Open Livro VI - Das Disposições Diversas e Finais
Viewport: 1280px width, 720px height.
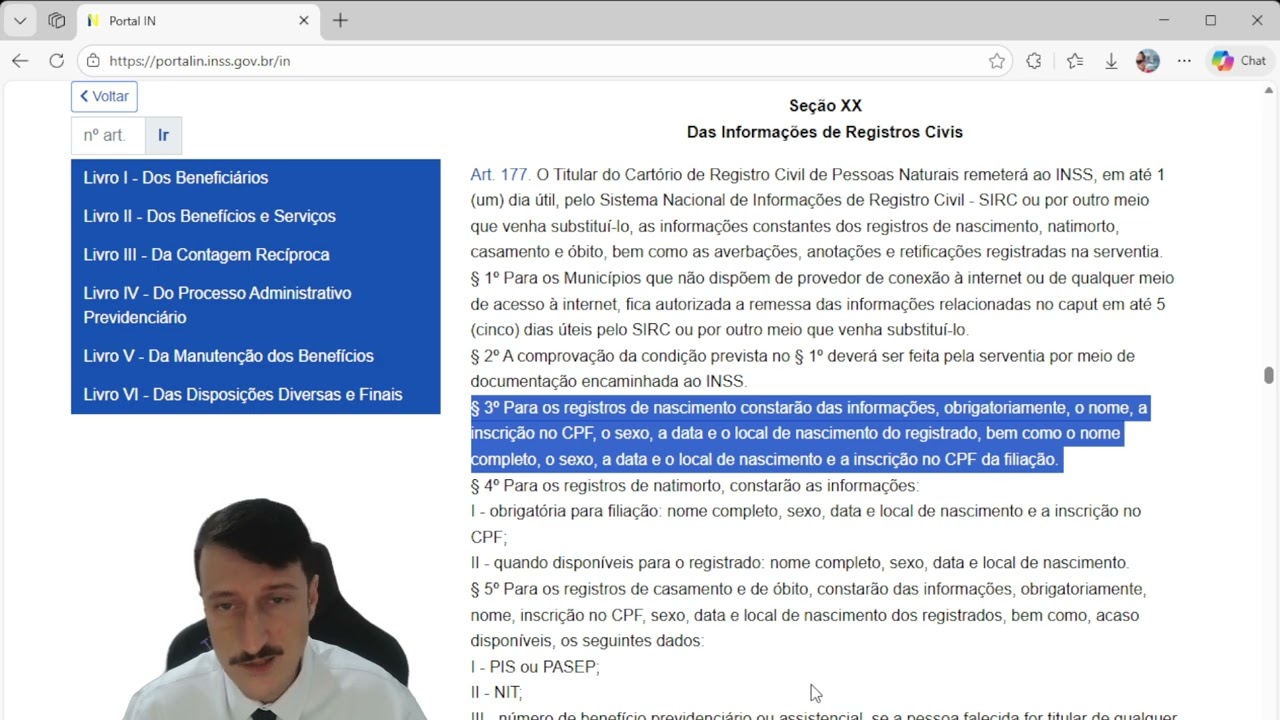243,395
